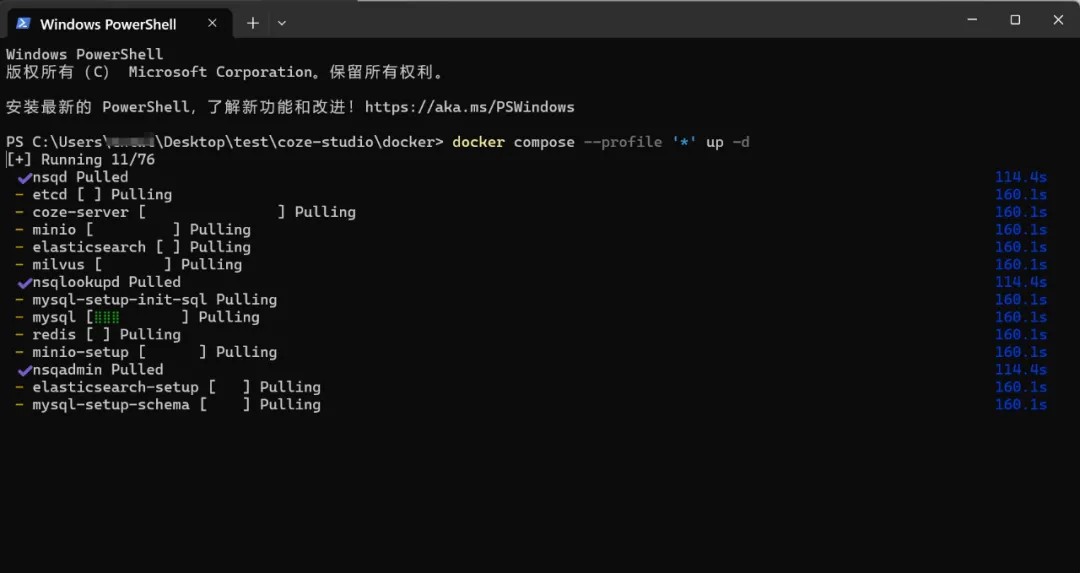Open the https://aka.ms/PSWindows link

469,107
